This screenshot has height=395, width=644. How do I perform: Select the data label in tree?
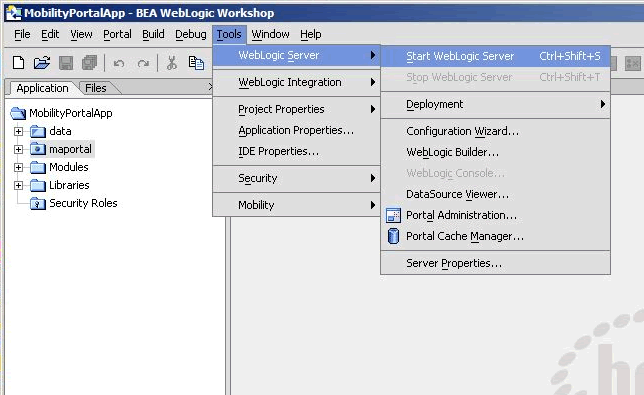tap(60, 131)
